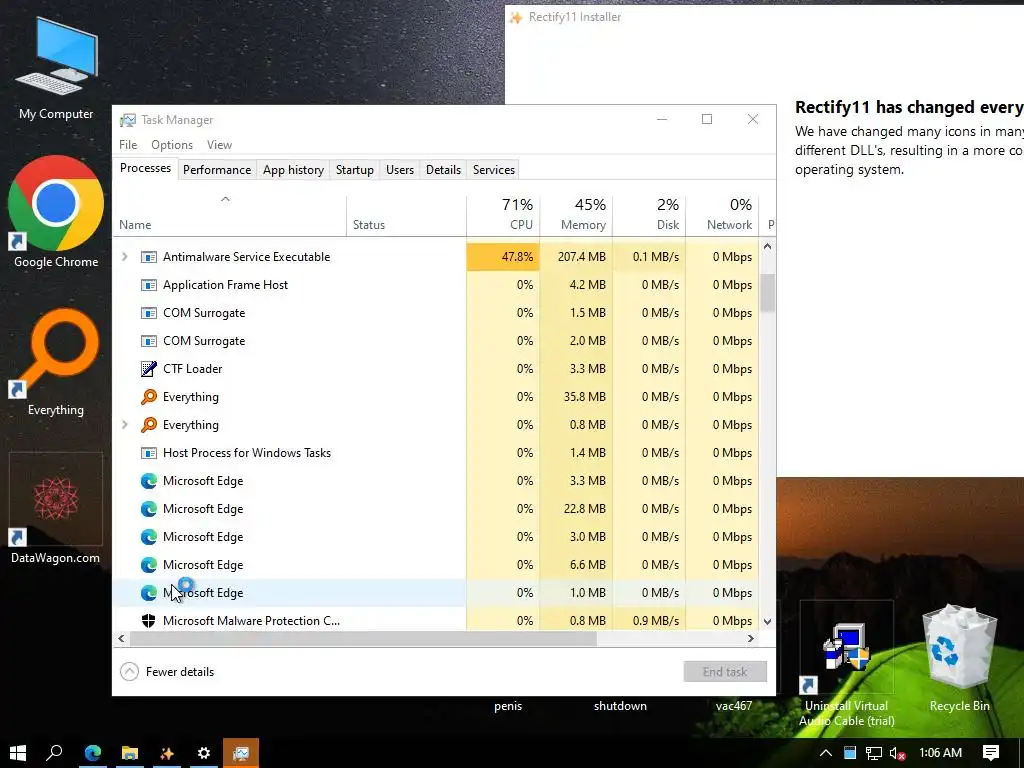The width and height of the screenshot is (1024, 768).
Task: Click the End task button
Action: (725, 671)
